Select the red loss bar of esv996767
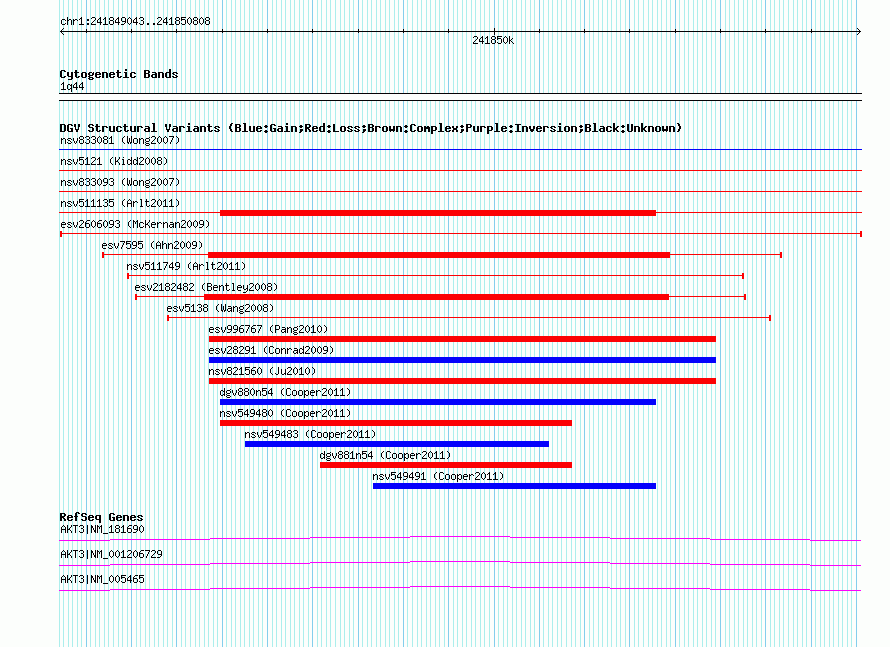890x647 pixels. pos(462,339)
